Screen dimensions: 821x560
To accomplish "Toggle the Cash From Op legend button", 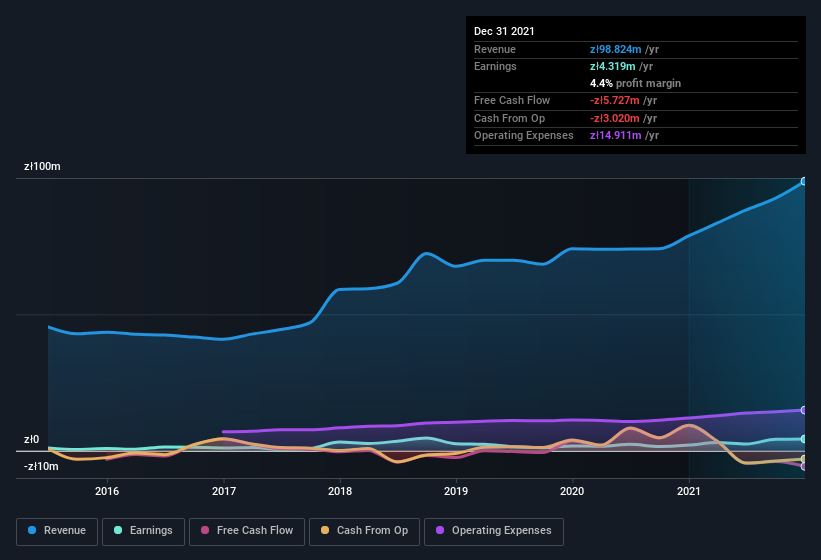I will click(x=364, y=531).
